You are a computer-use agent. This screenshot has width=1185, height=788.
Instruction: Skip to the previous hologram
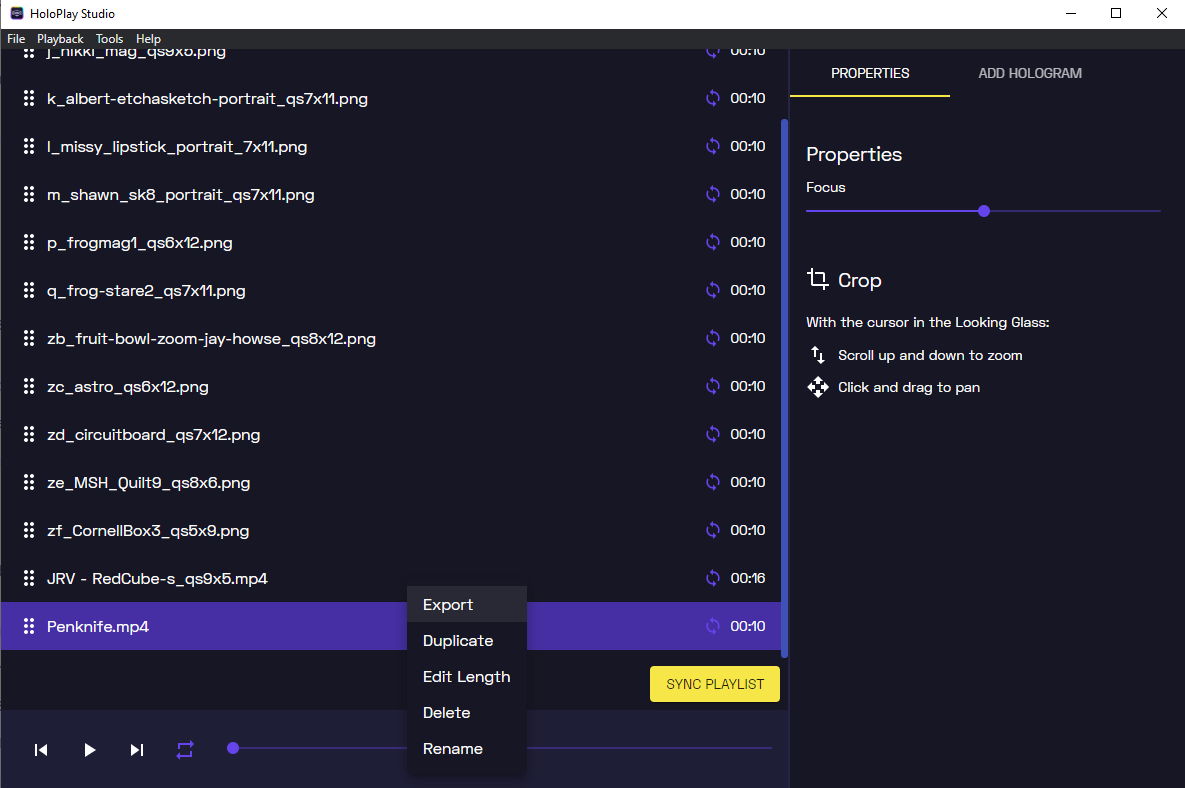tap(41, 750)
